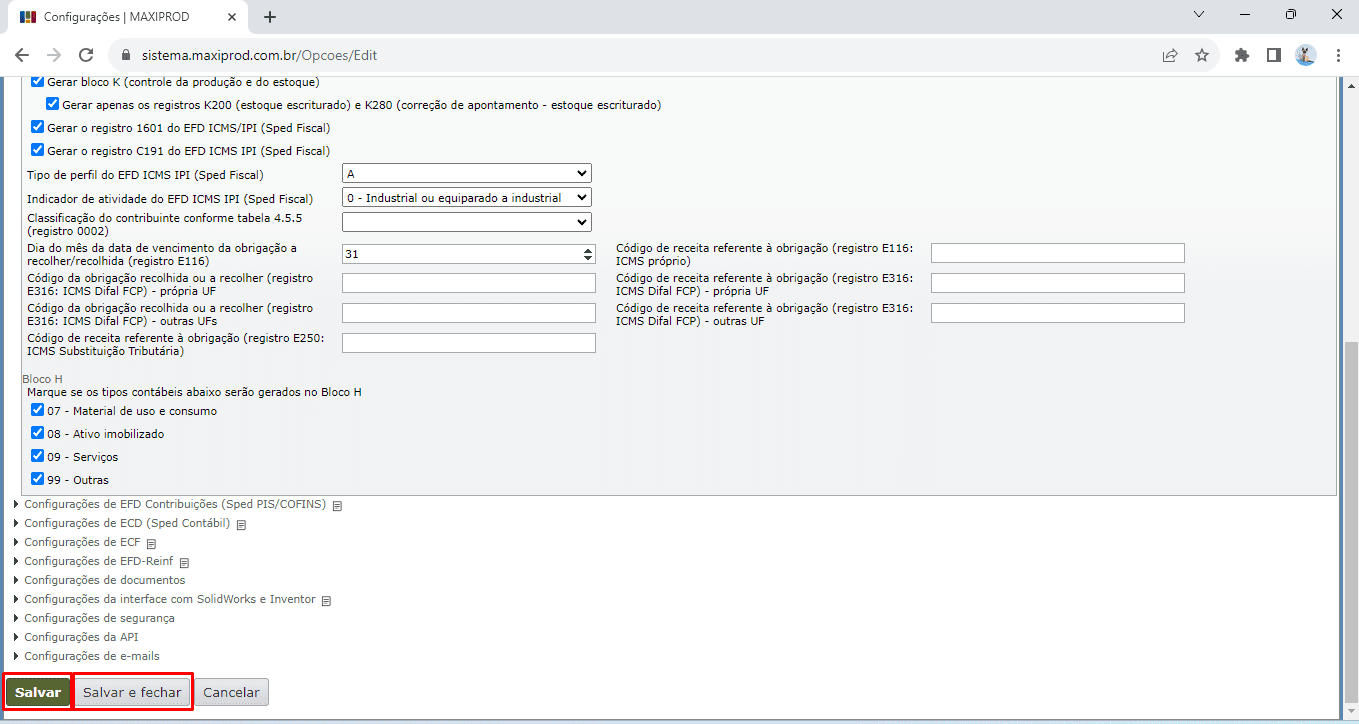Uncheck Gerar bloco K checkbox

38,82
